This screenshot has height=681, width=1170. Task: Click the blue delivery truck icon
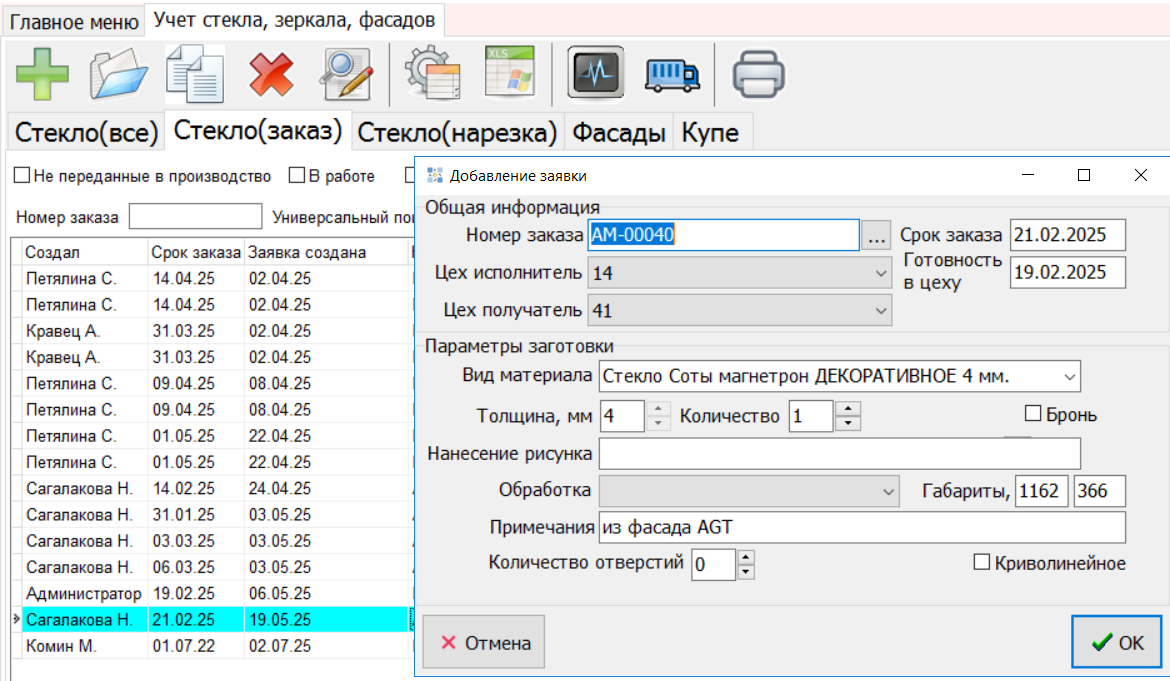tap(673, 74)
